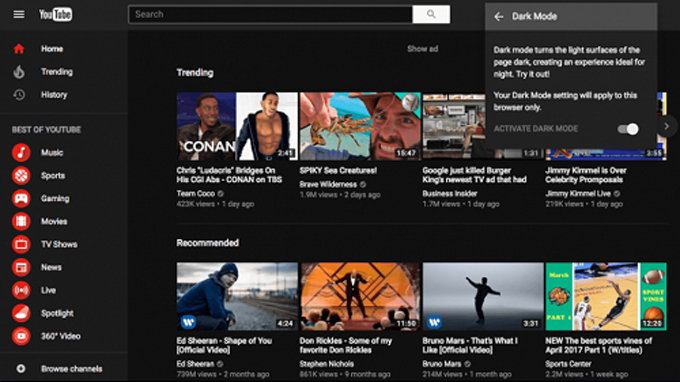Open the News icon
The image size is (680, 382).
tap(21, 268)
